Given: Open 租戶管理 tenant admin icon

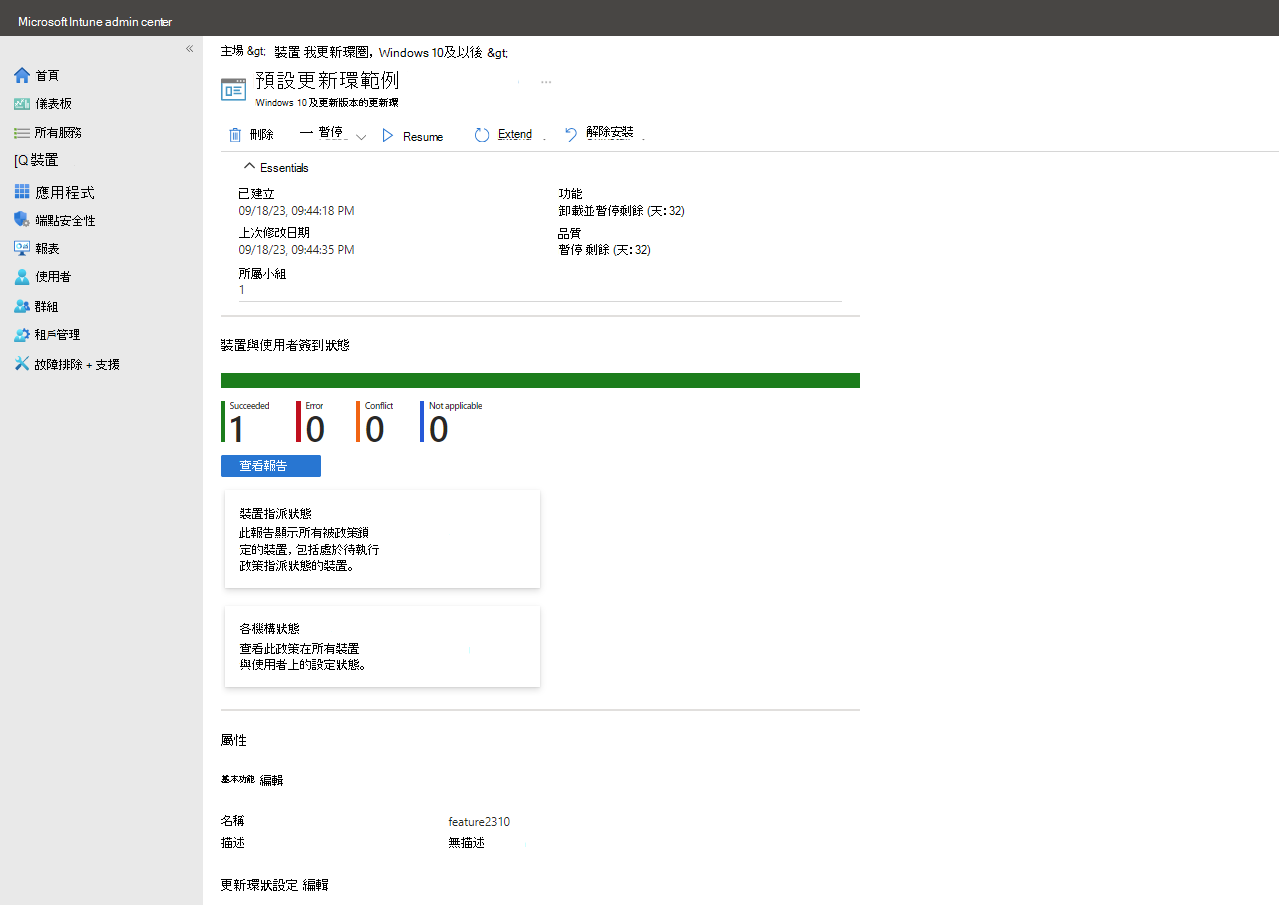Looking at the screenshot, I should [22, 335].
